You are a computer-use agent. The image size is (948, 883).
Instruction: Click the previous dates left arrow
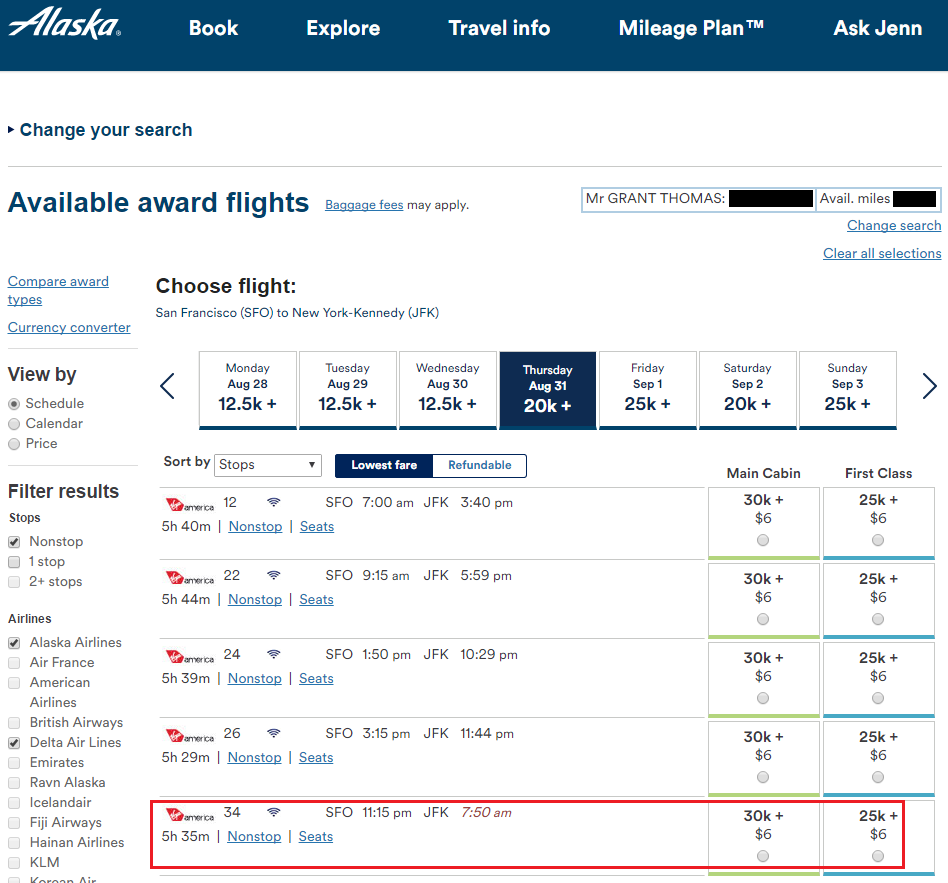click(x=168, y=386)
